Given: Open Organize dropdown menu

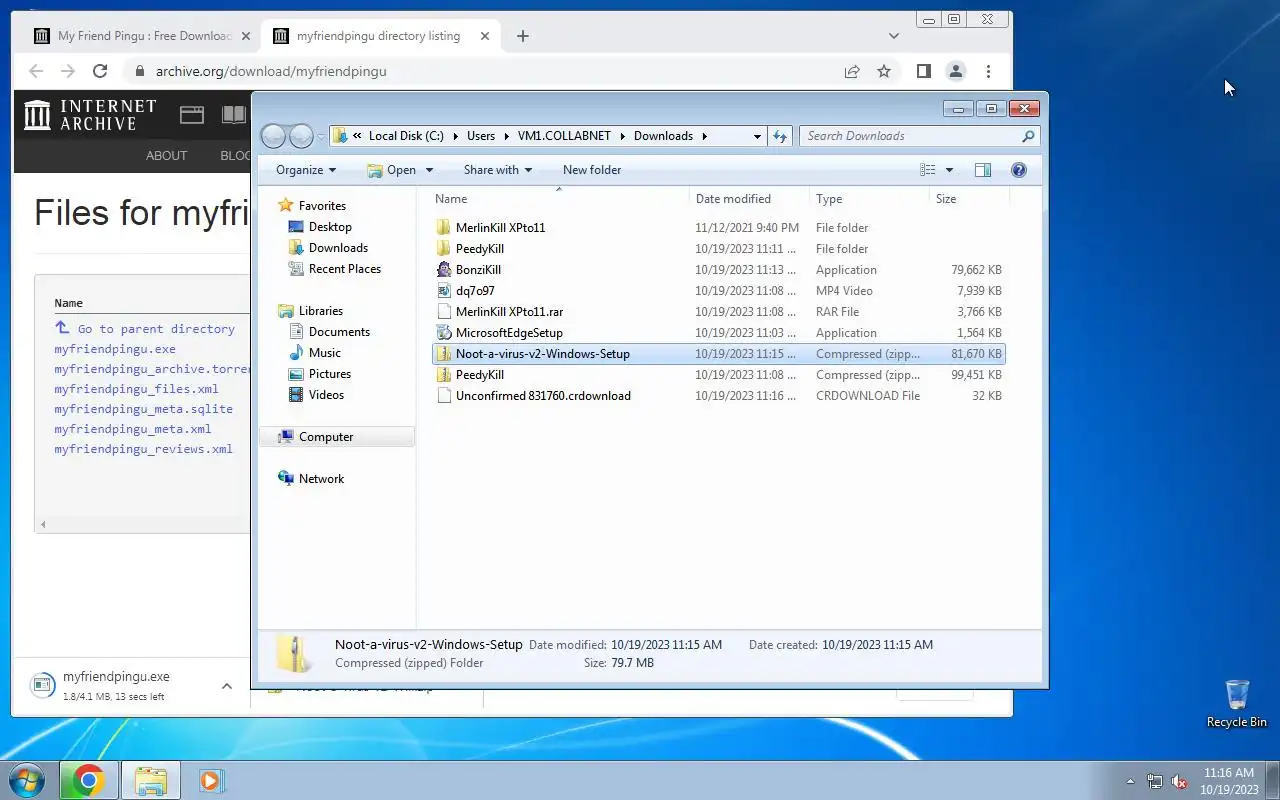Looking at the screenshot, I should coord(306,170).
